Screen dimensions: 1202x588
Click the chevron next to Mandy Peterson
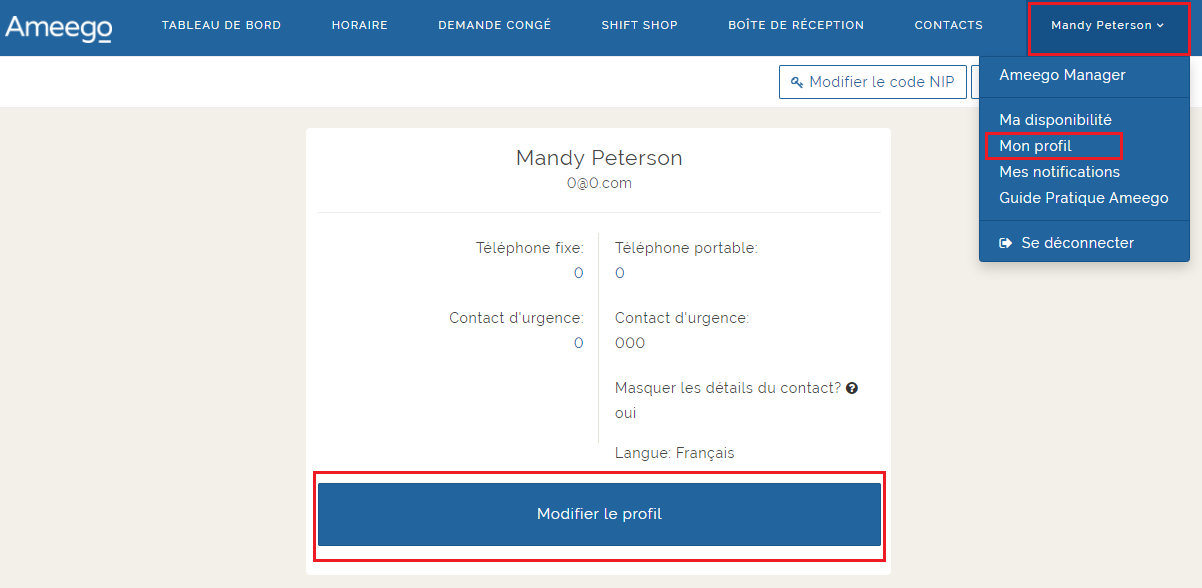pos(1160,26)
